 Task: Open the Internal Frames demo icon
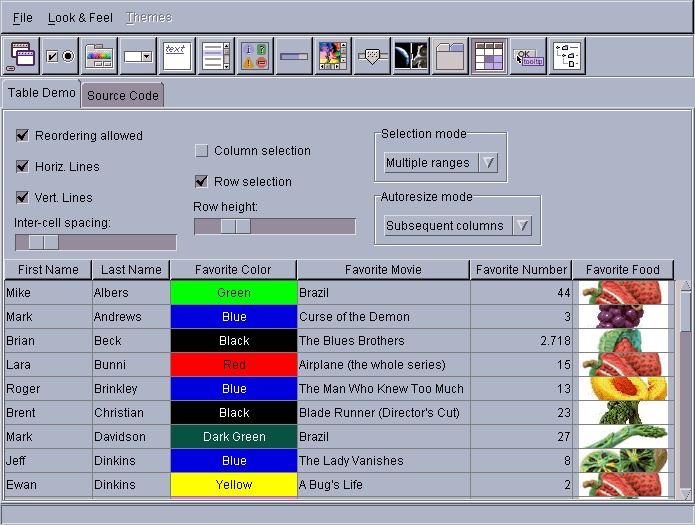coord(21,56)
